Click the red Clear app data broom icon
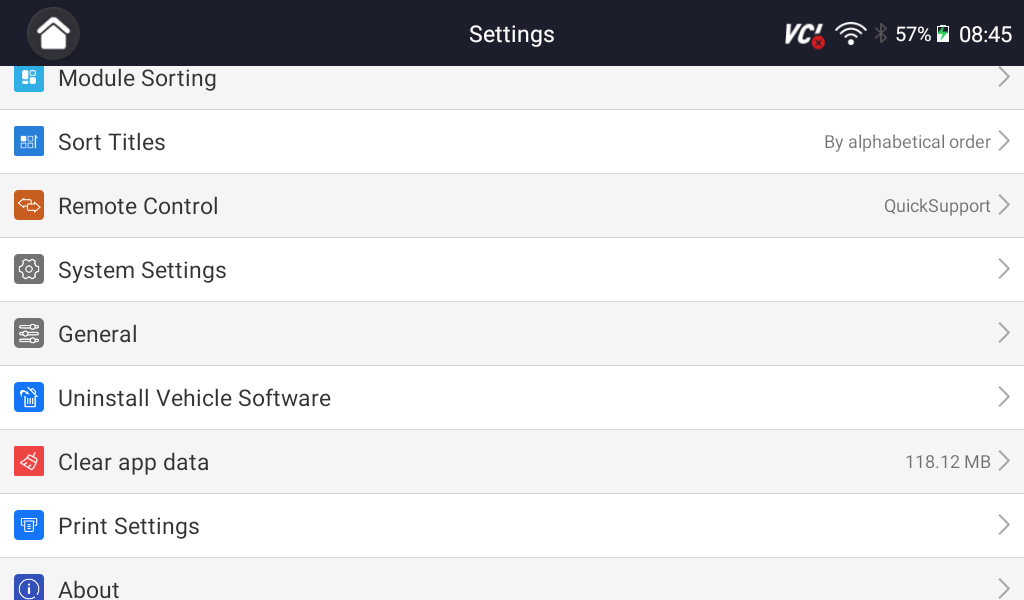1024x600 pixels. (x=29, y=462)
